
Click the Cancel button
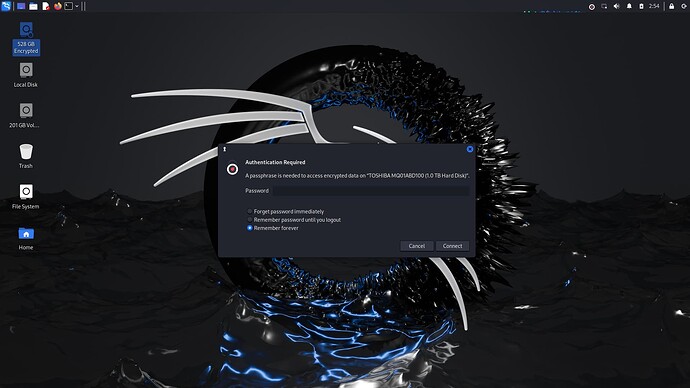[416, 246]
